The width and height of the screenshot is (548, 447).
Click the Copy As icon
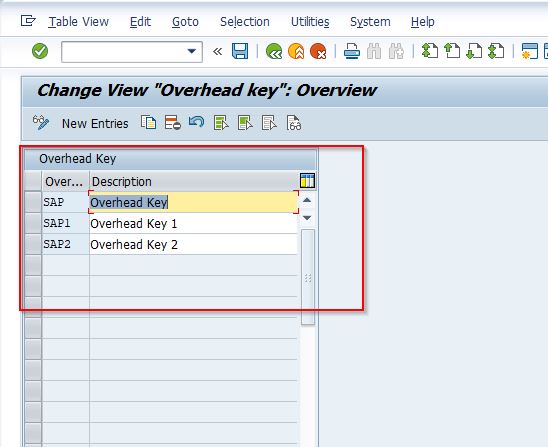[149, 123]
